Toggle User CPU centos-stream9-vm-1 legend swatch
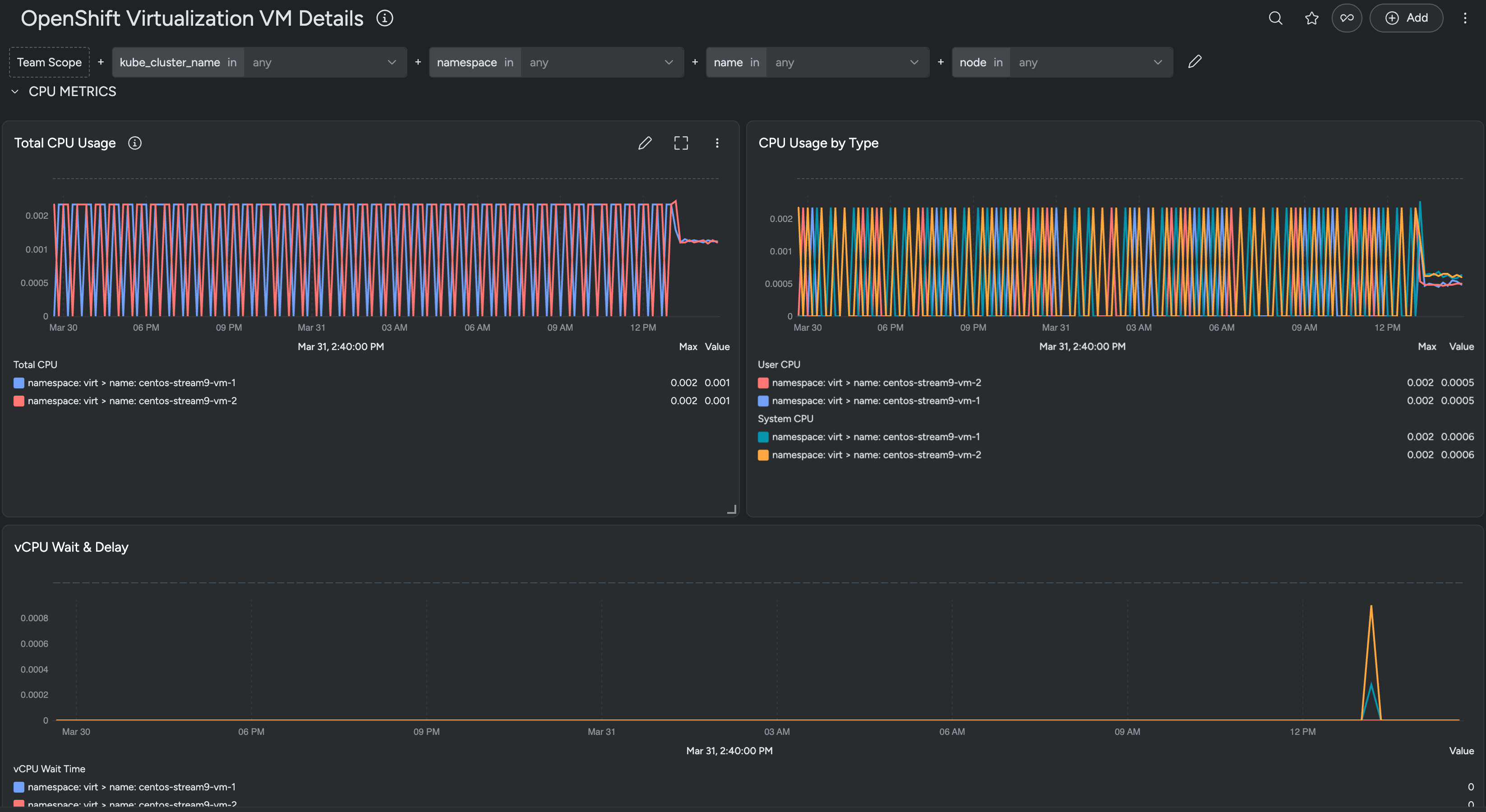This screenshot has height=812, width=1486. click(762, 401)
